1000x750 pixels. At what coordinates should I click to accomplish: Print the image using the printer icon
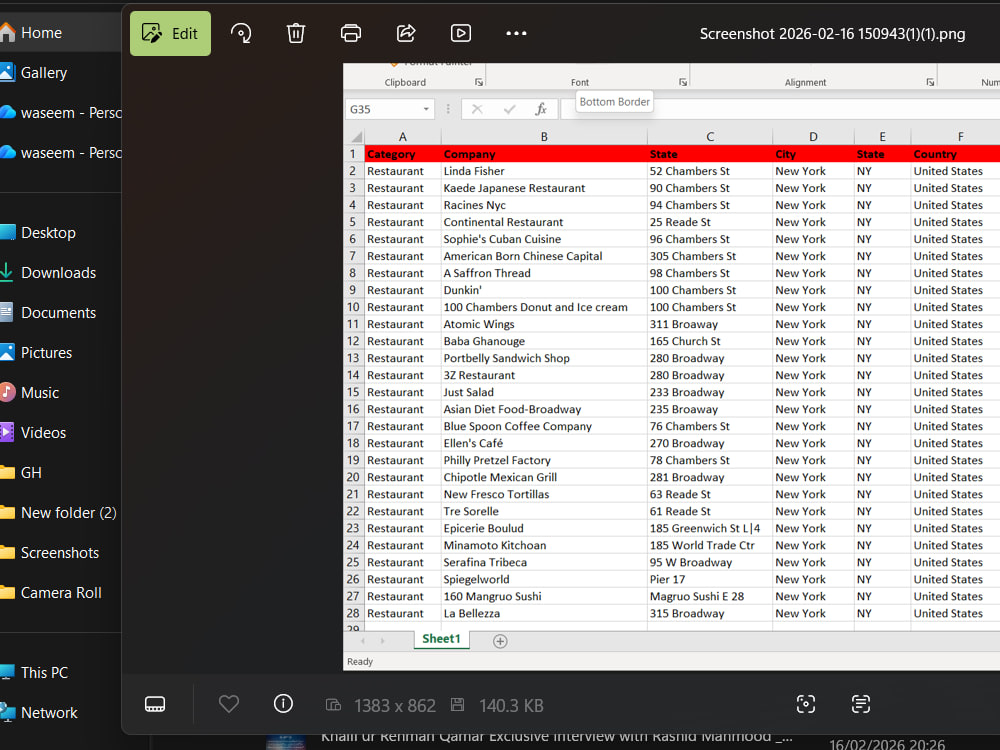351,33
